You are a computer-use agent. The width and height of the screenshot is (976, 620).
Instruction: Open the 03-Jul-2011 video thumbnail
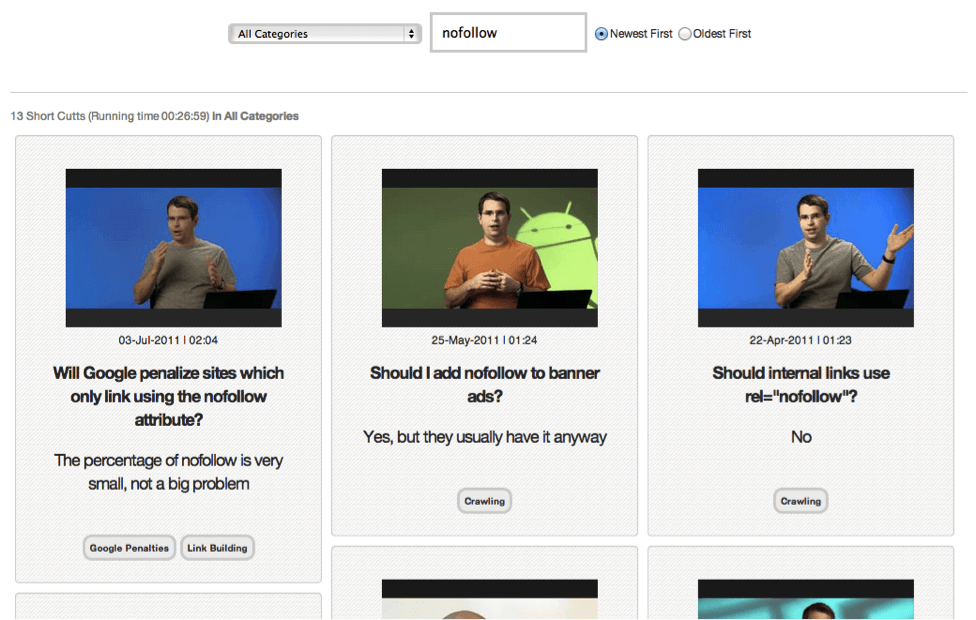click(174, 248)
